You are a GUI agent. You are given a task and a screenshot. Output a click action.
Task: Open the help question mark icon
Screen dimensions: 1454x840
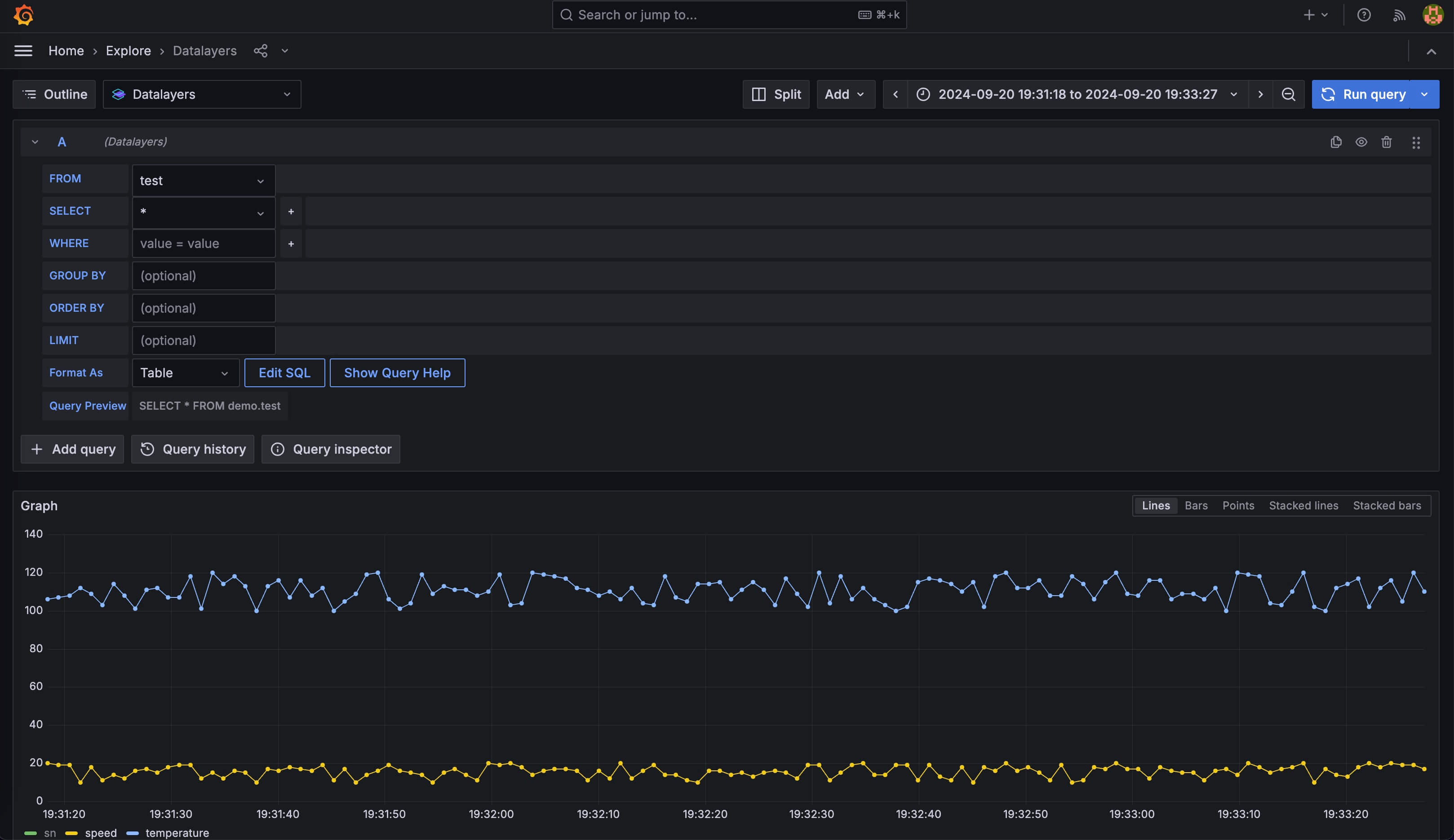[x=1363, y=15]
